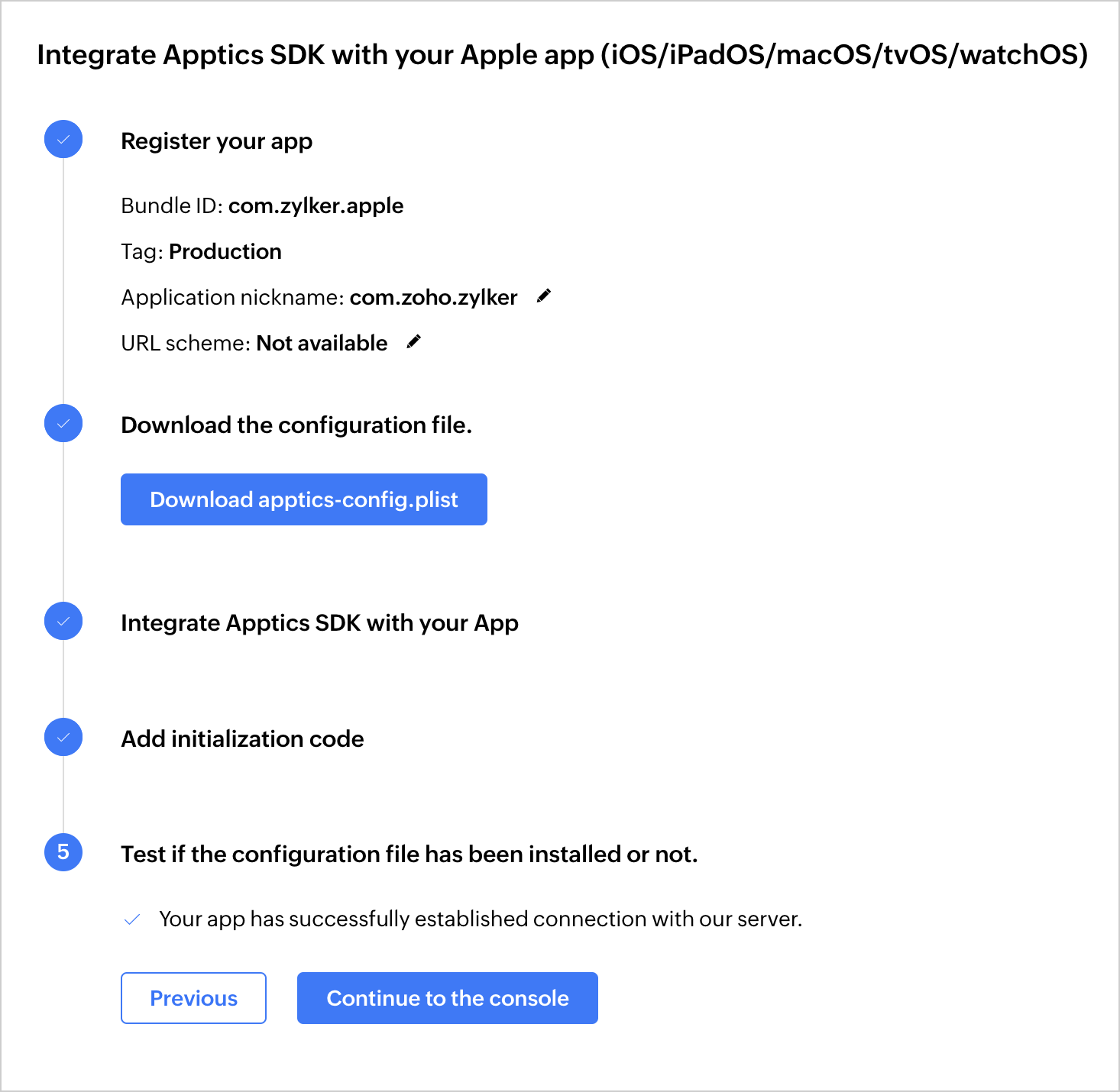Click the successful connection status message
Image resolution: width=1120 pixels, height=1092 pixels.
pyautogui.click(x=481, y=919)
